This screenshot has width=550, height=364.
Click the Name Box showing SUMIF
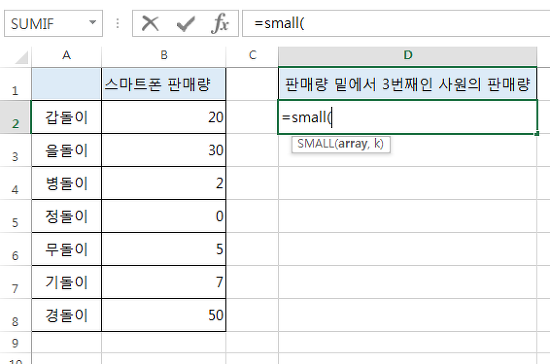click(53, 23)
